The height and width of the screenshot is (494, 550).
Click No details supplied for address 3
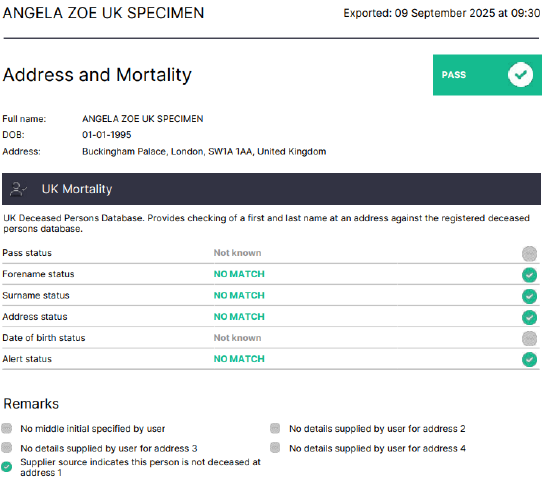coord(109,448)
